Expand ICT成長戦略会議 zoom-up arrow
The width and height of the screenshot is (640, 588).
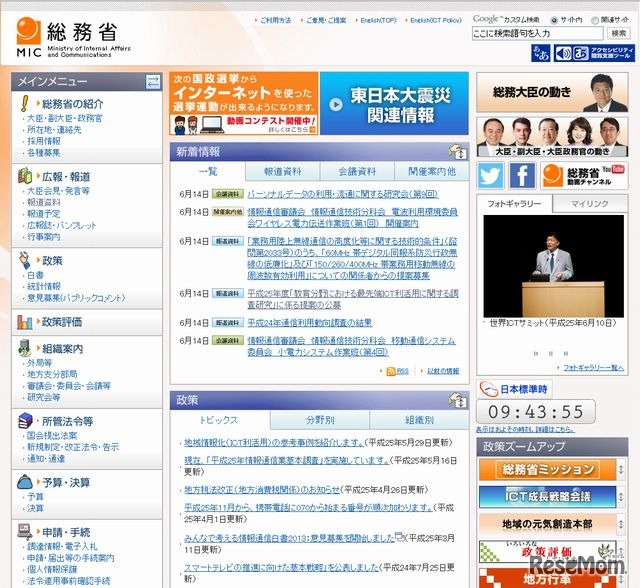(621, 497)
